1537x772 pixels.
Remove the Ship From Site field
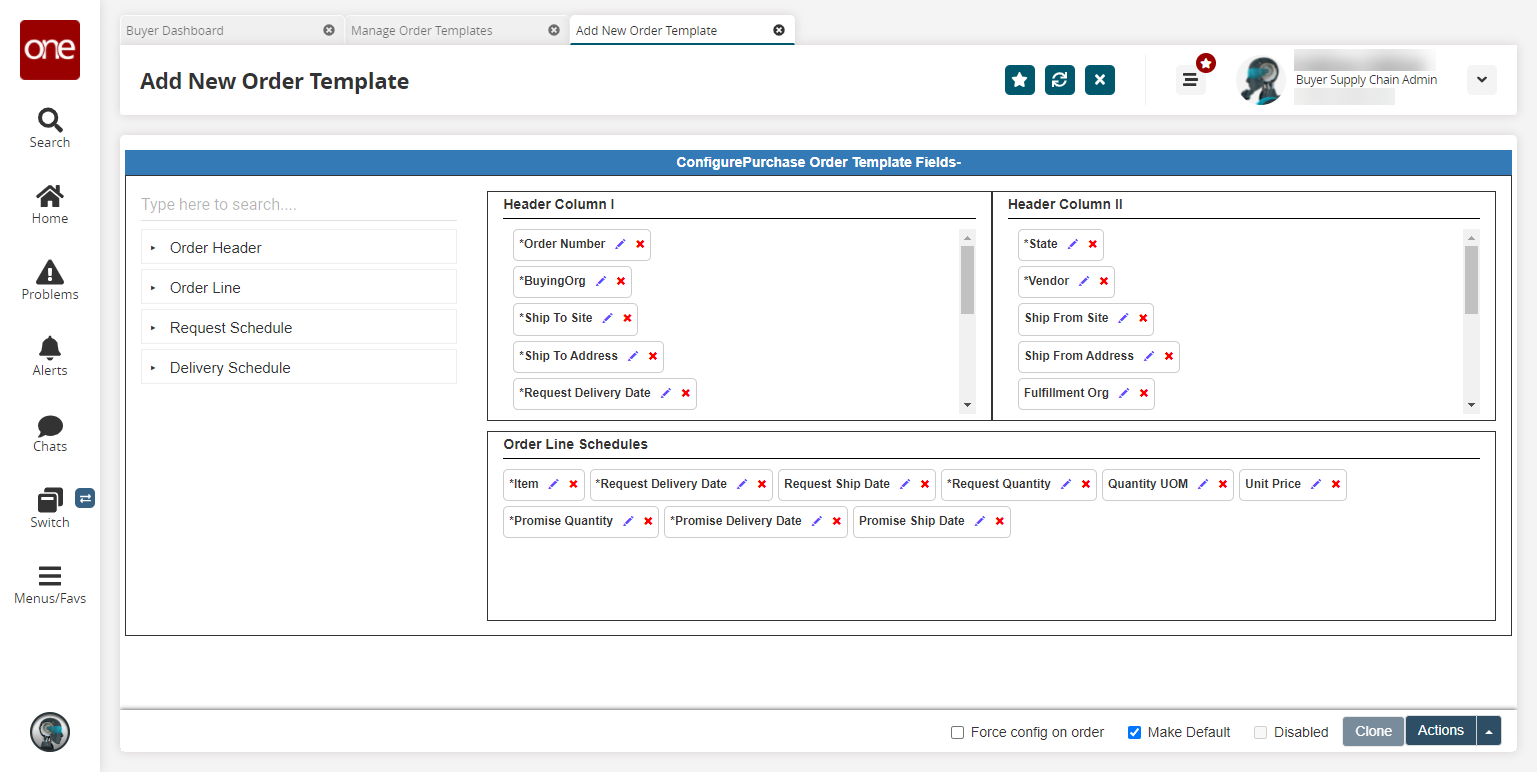pyautogui.click(x=1143, y=318)
